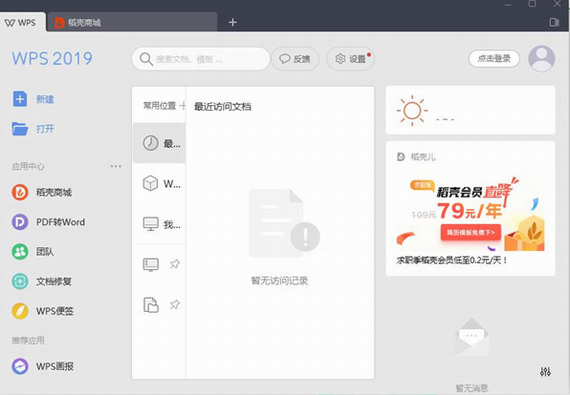This screenshot has height=395, width=570.
Task: Open the 打开 folder icon
Action: click(20, 129)
